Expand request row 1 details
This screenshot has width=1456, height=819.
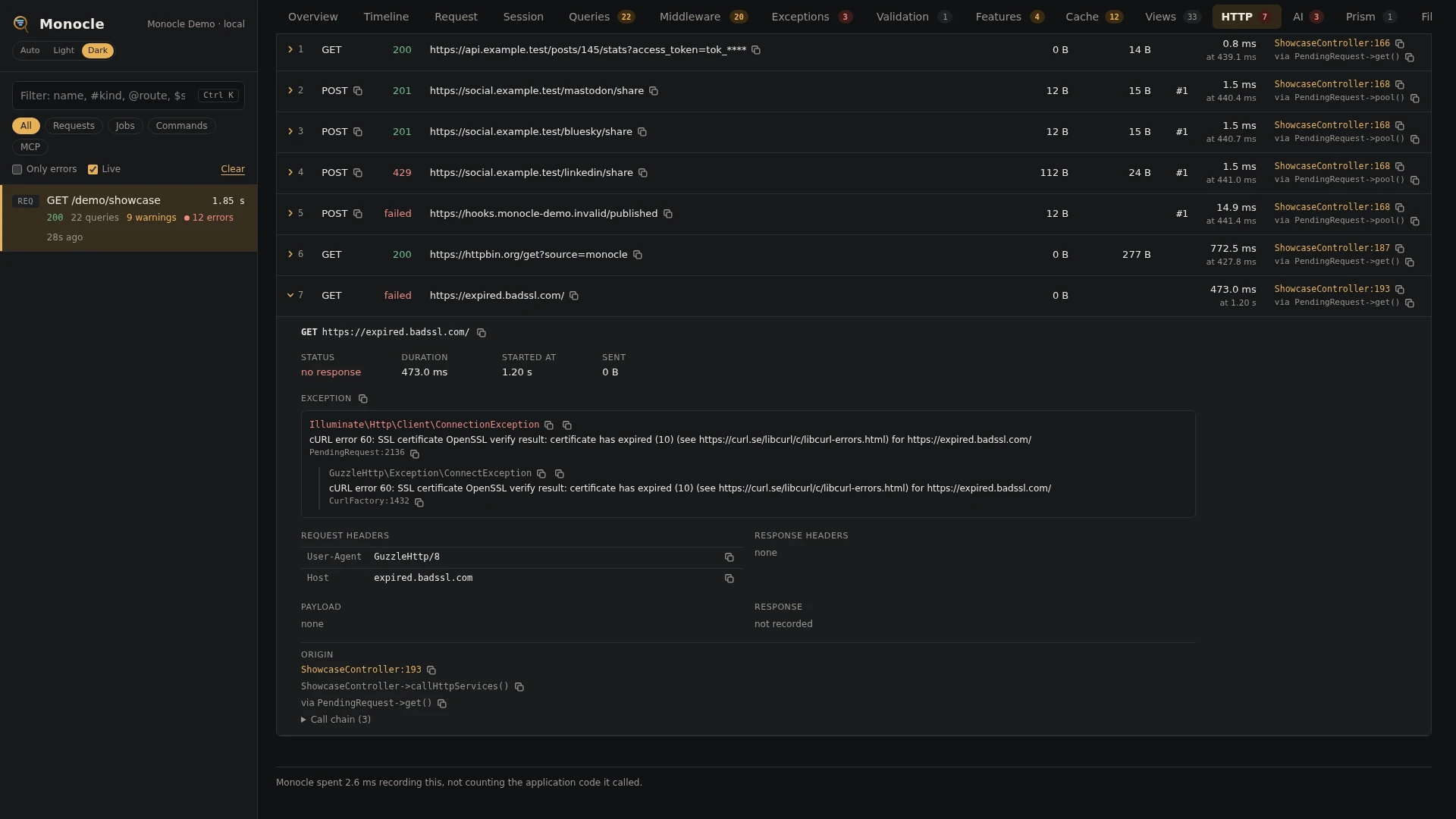point(290,49)
